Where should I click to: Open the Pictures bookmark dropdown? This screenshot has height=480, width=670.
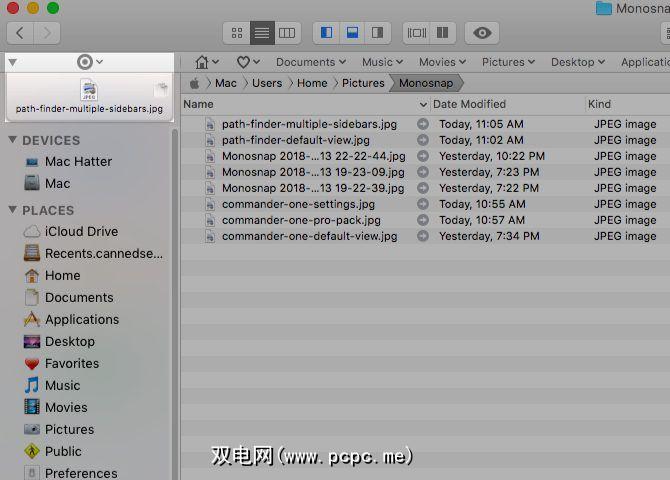[x=508, y=62]
